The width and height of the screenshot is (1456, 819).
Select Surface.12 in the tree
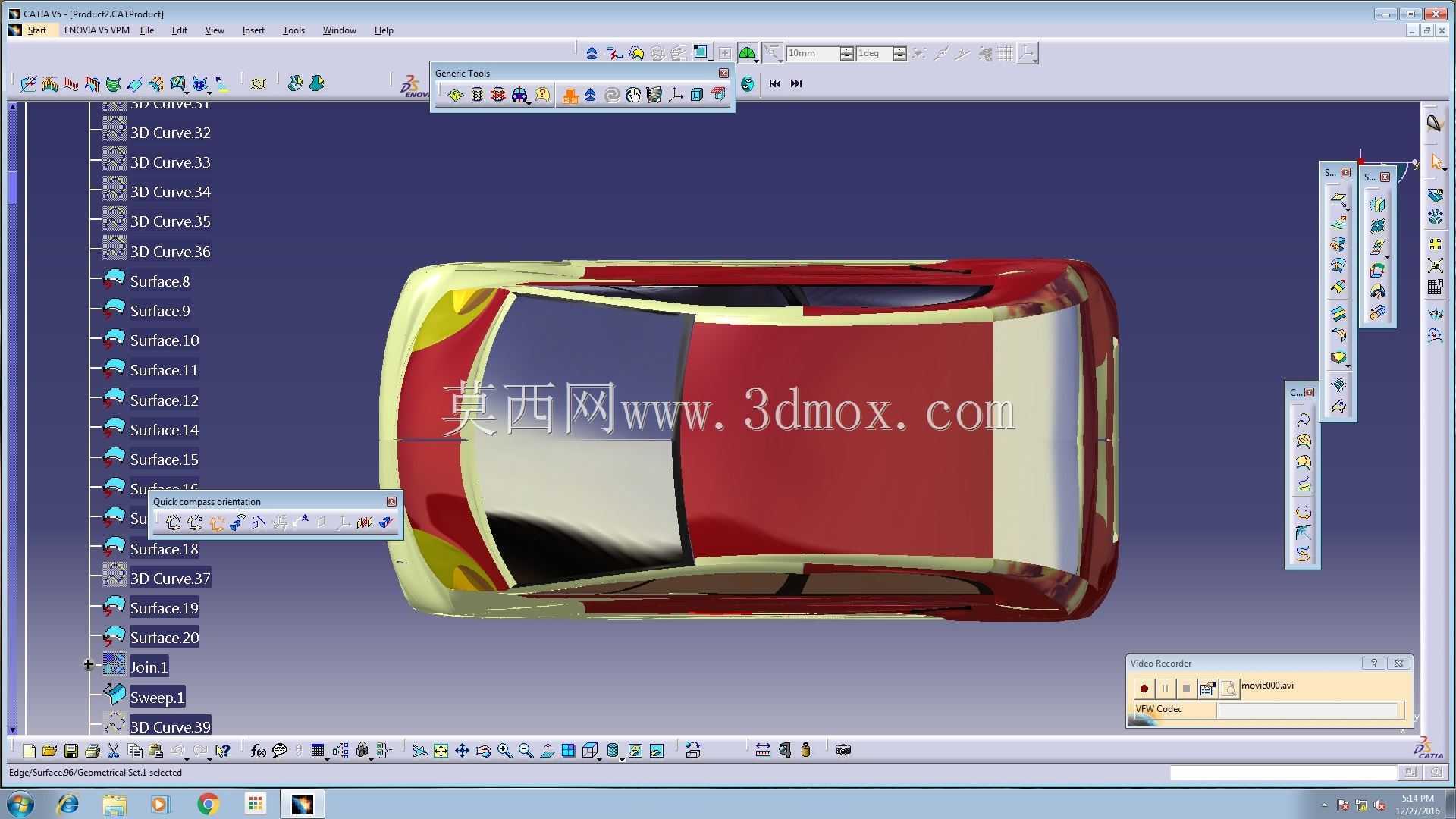click(x=164, y=400)
